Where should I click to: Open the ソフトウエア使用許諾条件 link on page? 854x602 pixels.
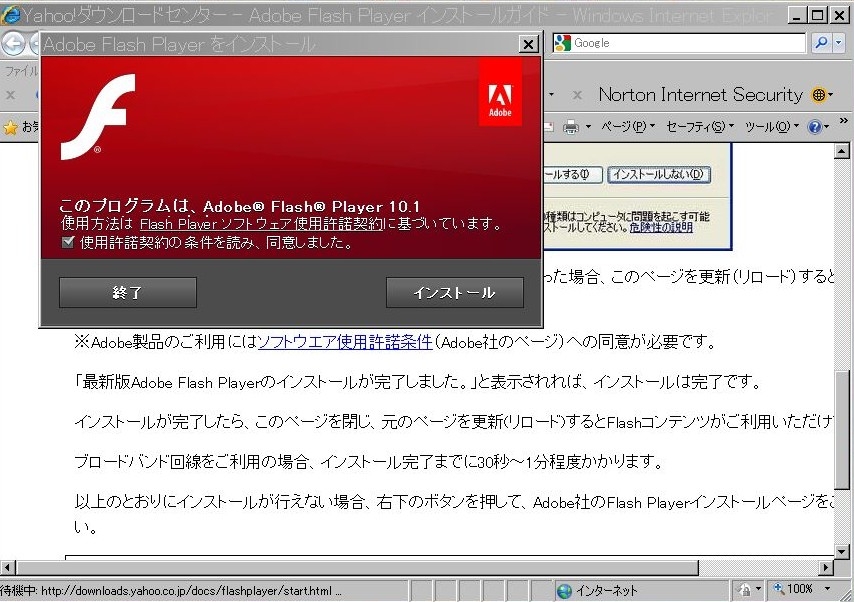pyautogui.click(x=345, y=342)
